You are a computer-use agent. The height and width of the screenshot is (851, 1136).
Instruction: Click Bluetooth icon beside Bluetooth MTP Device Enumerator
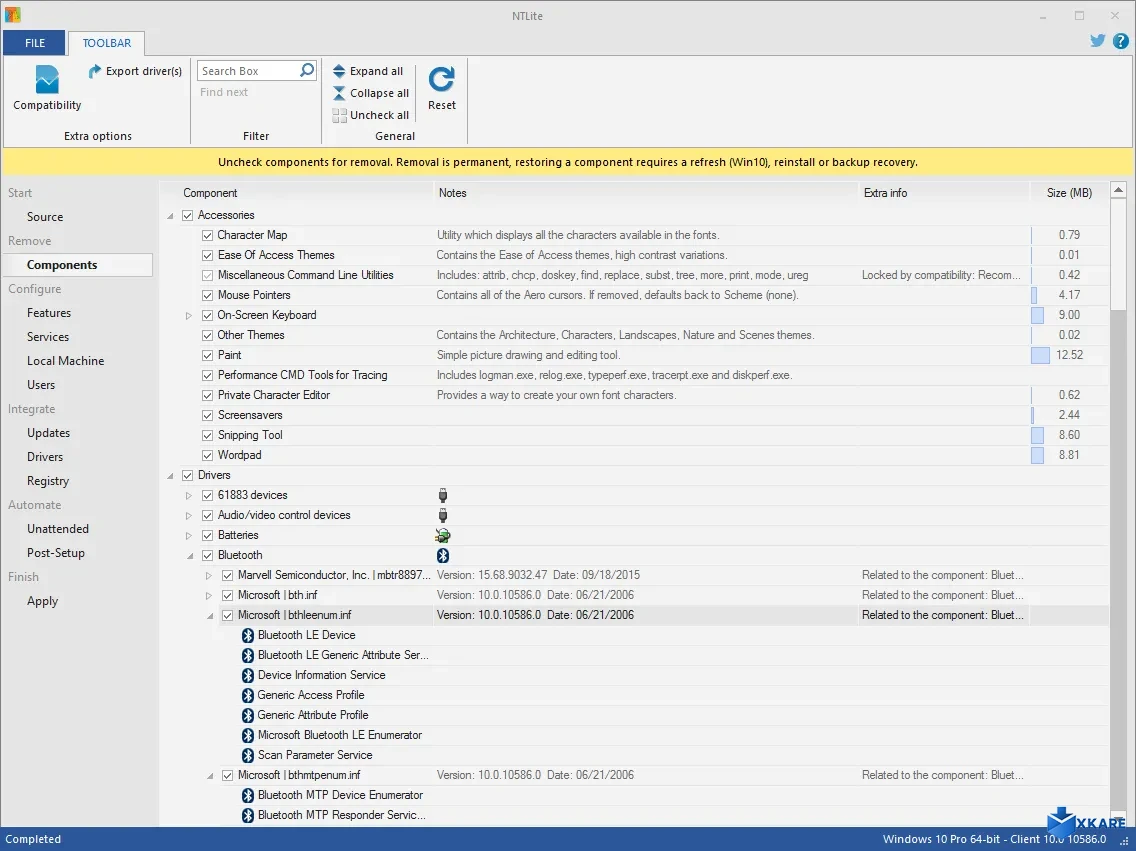coord(248,795)
